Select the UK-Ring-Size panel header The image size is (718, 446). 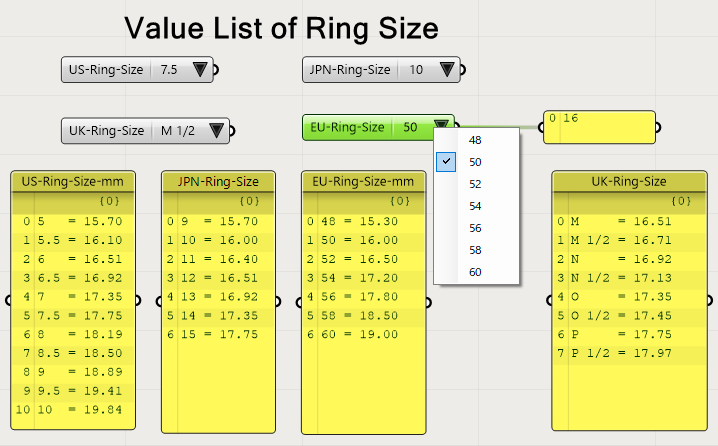[x=629, y=181]
